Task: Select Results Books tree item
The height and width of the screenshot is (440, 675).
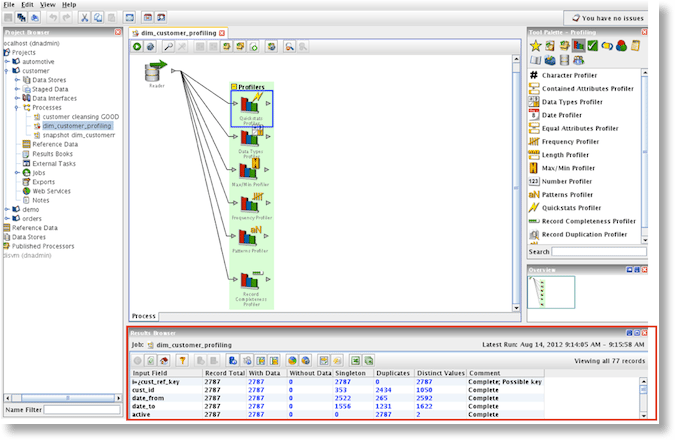Action: point(48,154)
